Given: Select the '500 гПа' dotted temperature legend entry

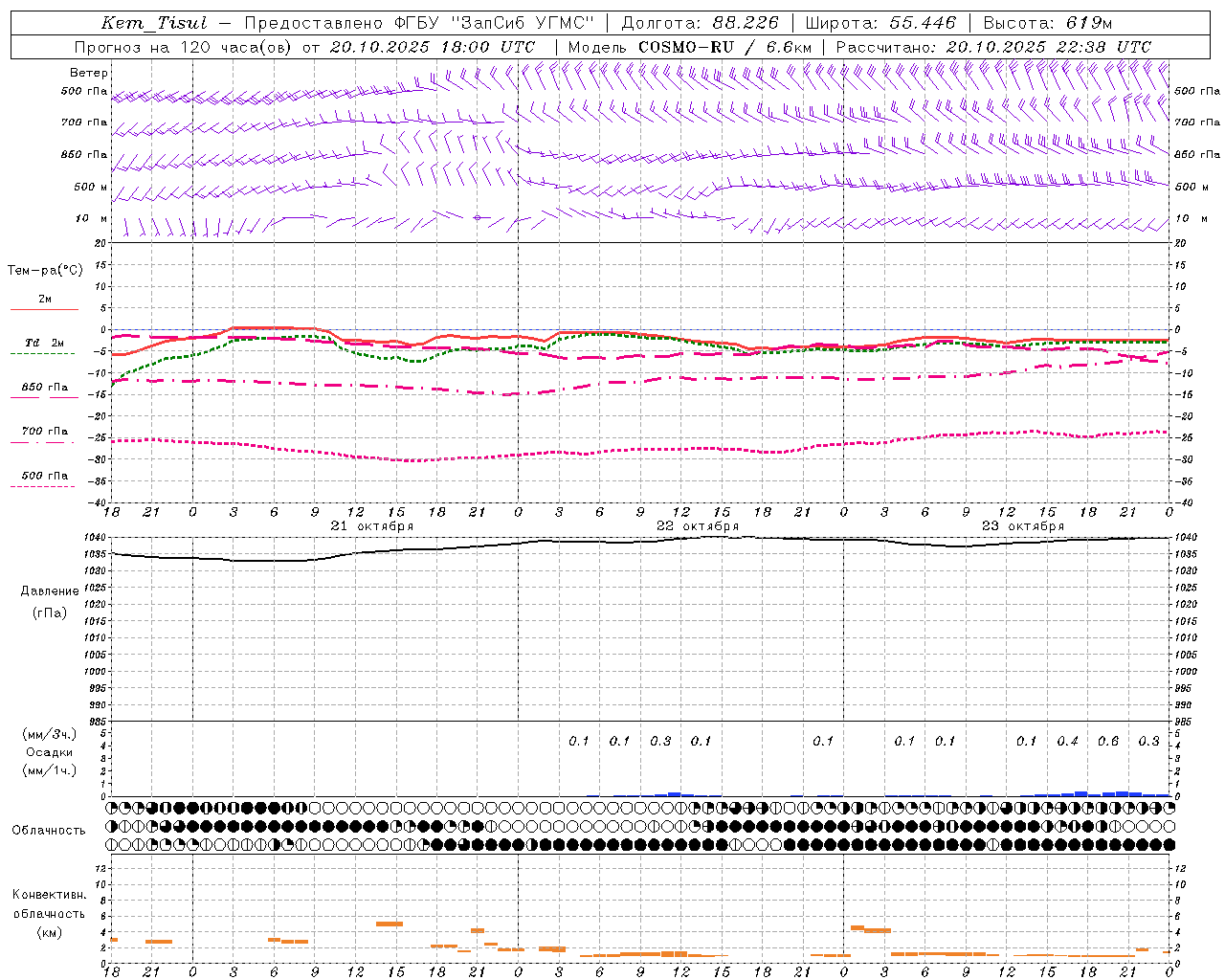Looking at the screenshot, I should coord(44,476).
